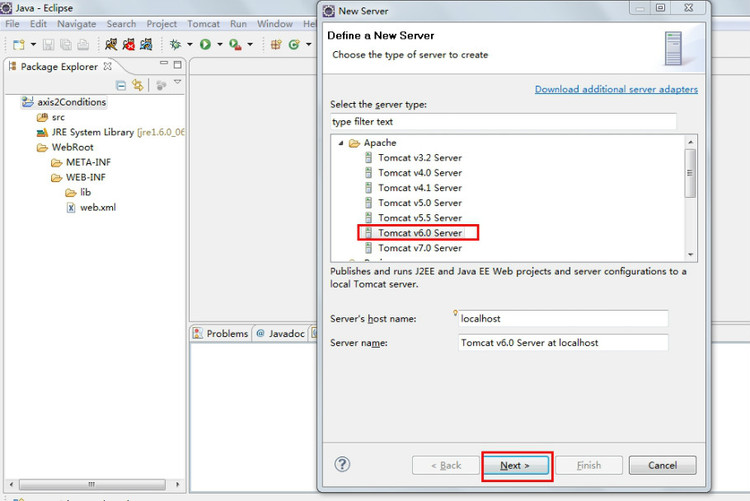Restart Tomcat using the blue cat icon
750x501 pixels.
click(146, 45)
